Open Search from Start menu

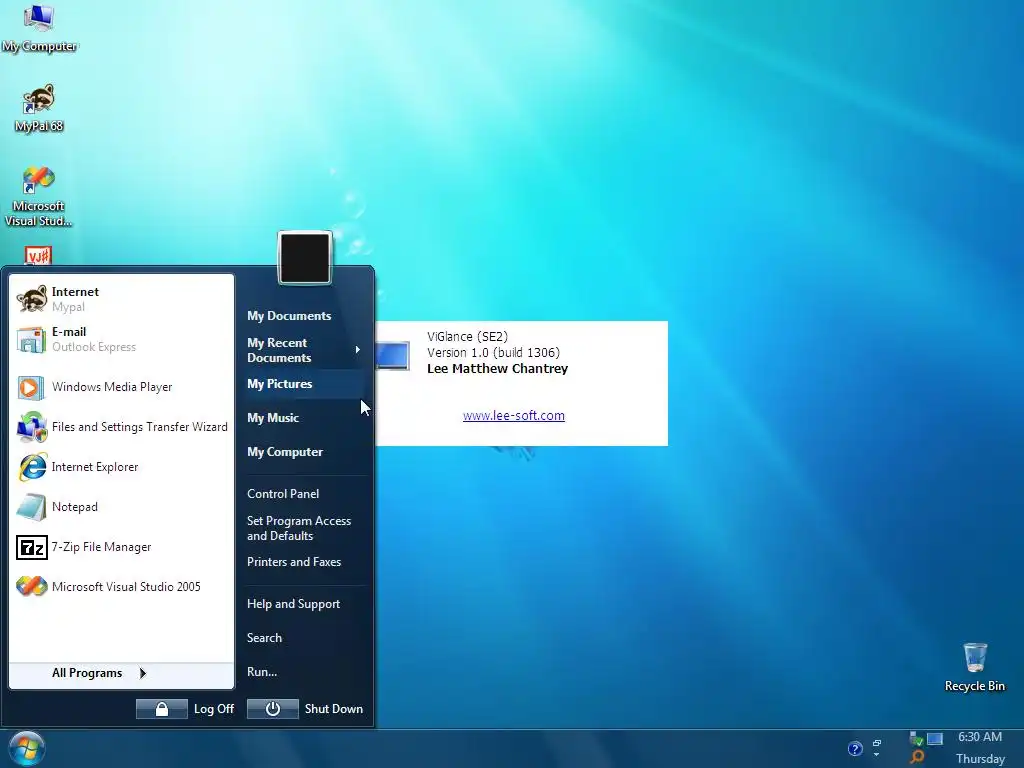[x=303, y=638]
